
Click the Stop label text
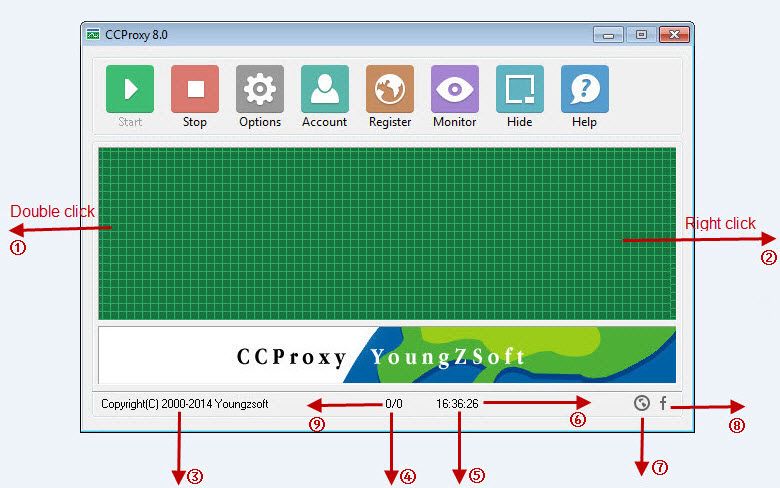[195, 122]
